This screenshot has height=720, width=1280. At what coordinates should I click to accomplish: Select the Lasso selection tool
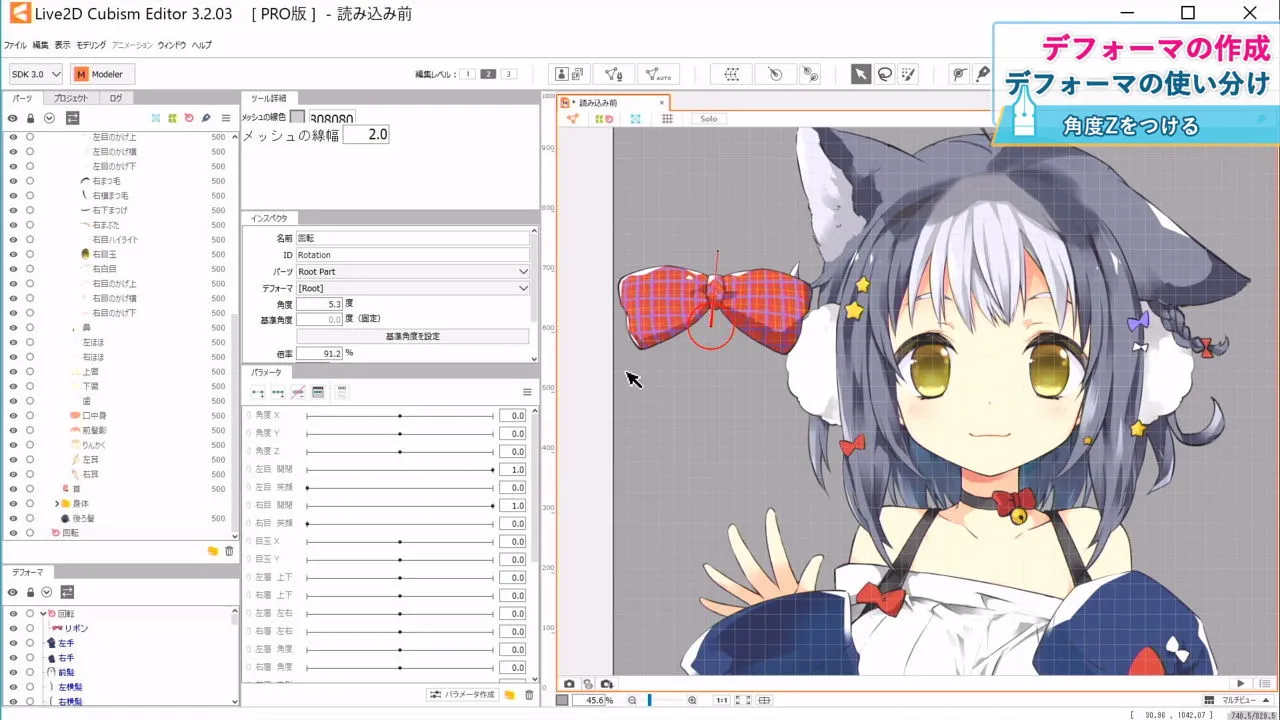click(x=886, y=73)
